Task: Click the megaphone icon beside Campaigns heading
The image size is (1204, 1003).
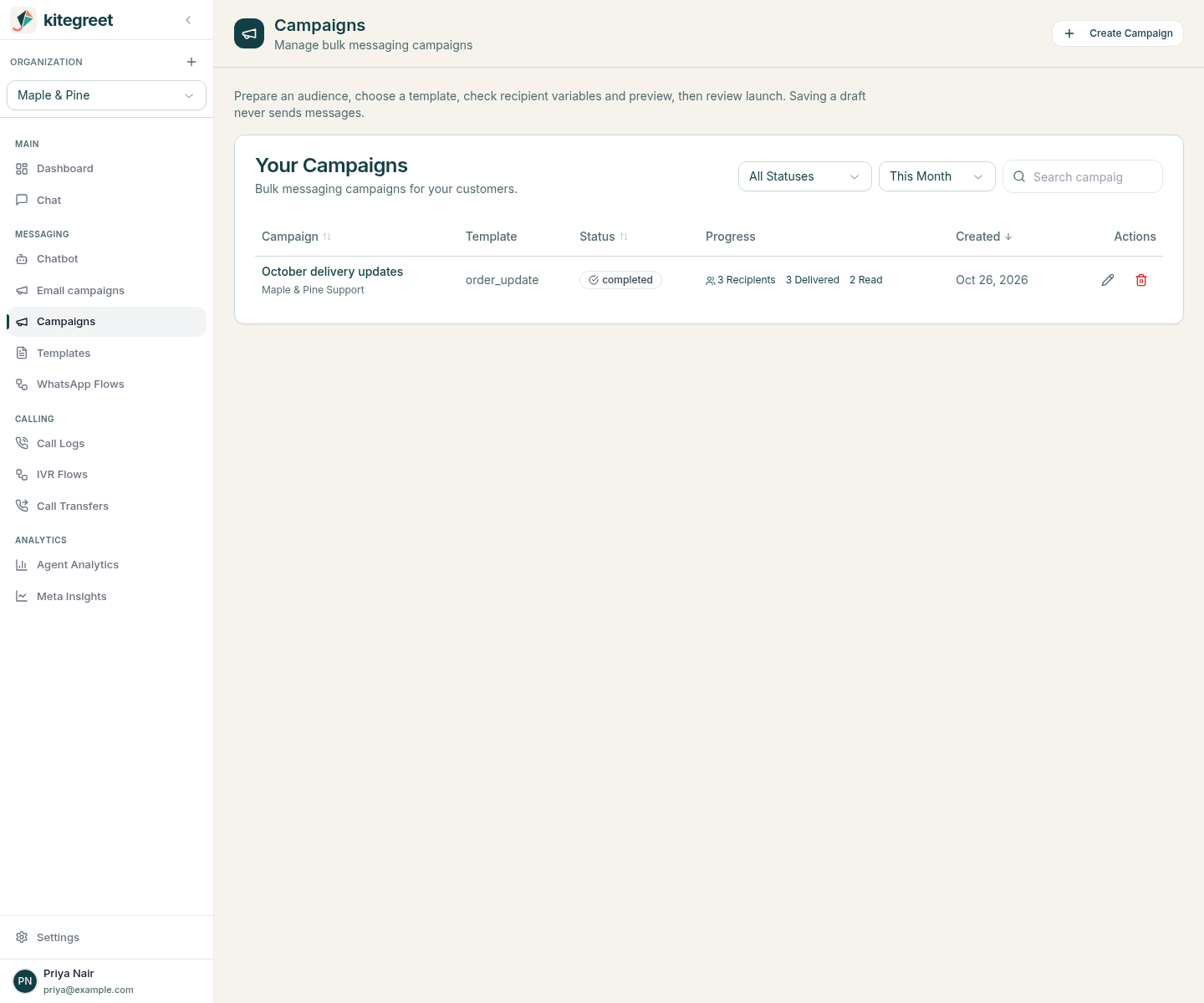Action: coord(249,33)
